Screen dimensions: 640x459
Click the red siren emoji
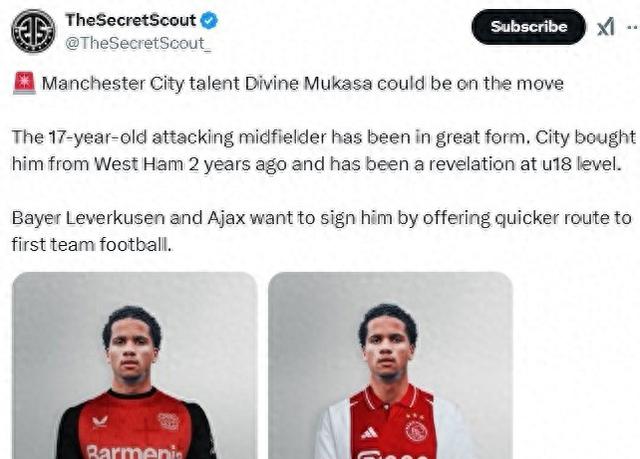click(24, 84)
